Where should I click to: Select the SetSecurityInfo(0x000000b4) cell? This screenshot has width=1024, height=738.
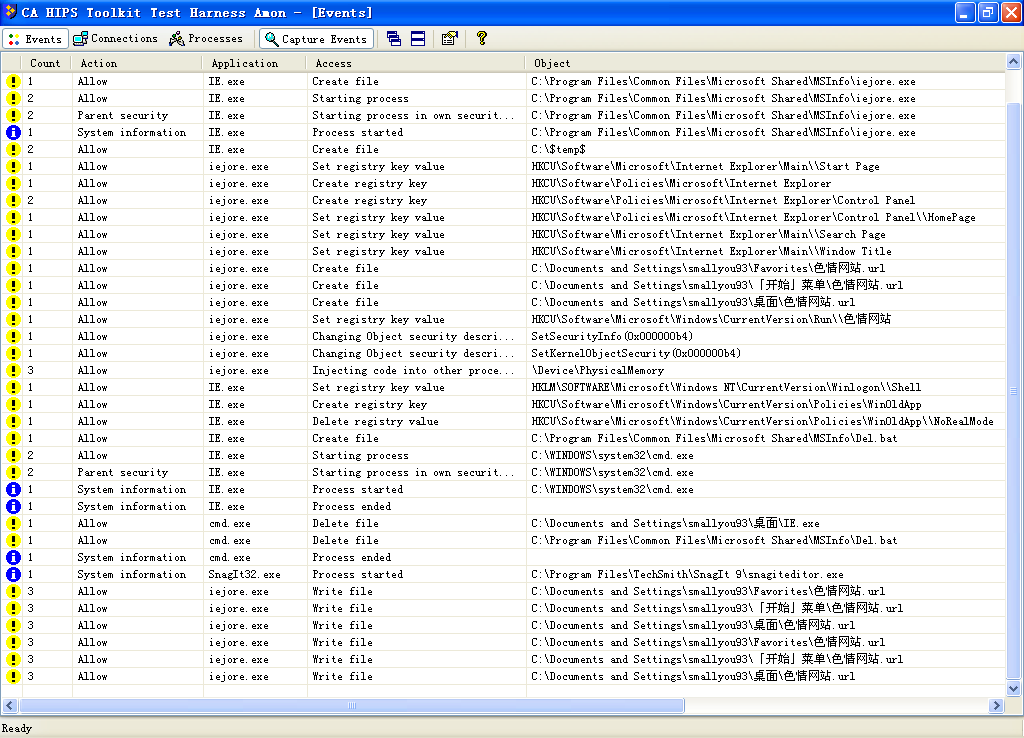(x=612, y=336)
